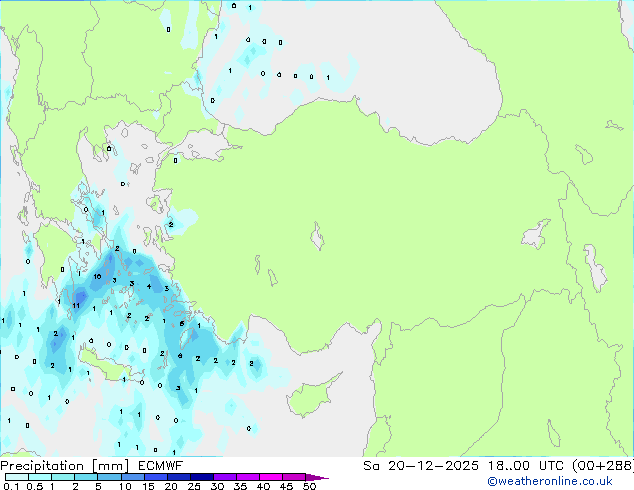Screen dimensions: 634x490
Task: Pick the 30–35 mm legend color swatch
Action: (x=225, y=477)
